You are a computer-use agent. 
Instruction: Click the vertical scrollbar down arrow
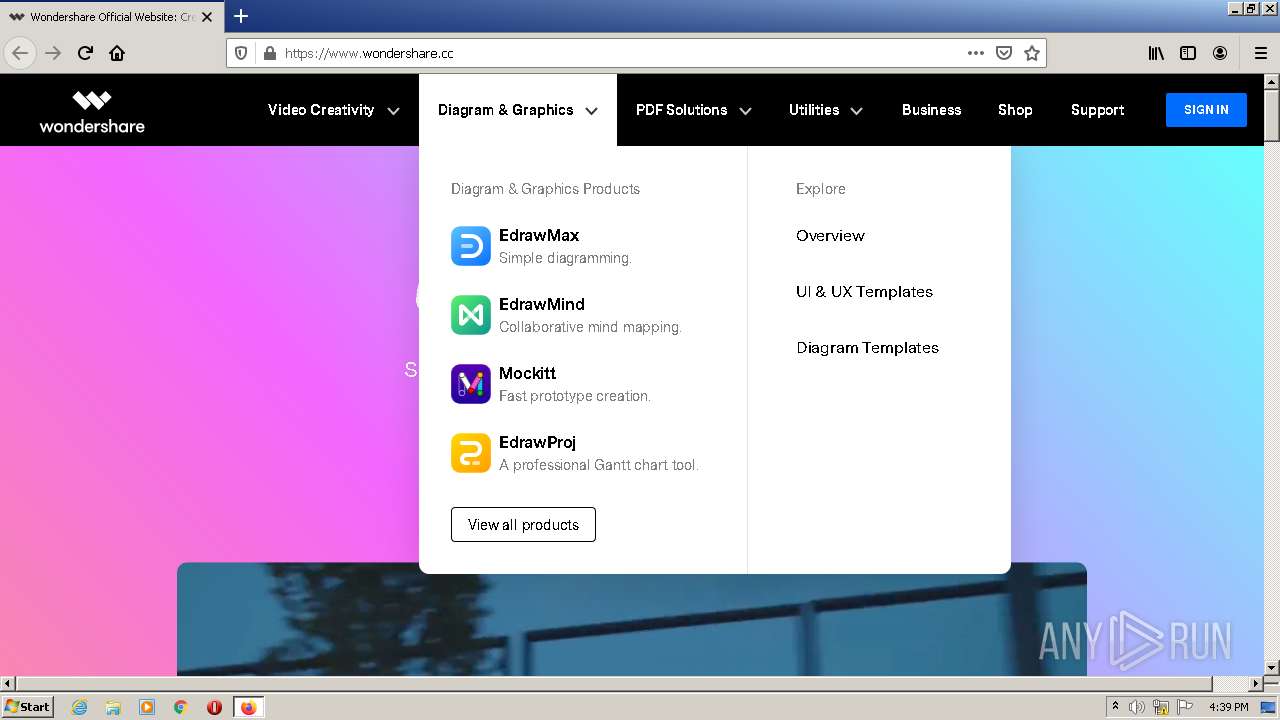(1272, 668)
